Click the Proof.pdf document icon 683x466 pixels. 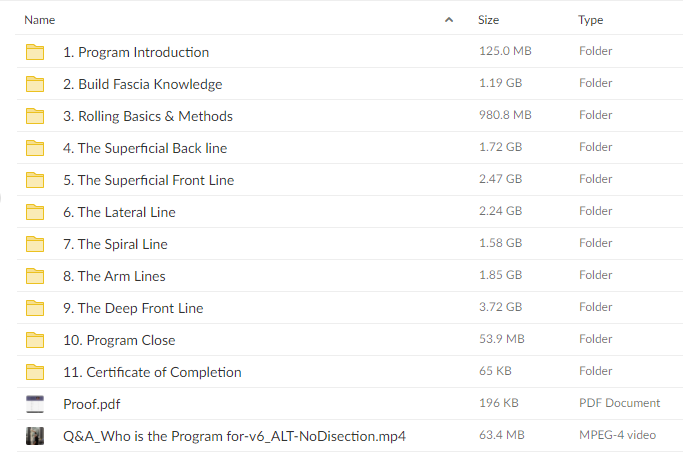pyautogui.click(x=35, y=404)
